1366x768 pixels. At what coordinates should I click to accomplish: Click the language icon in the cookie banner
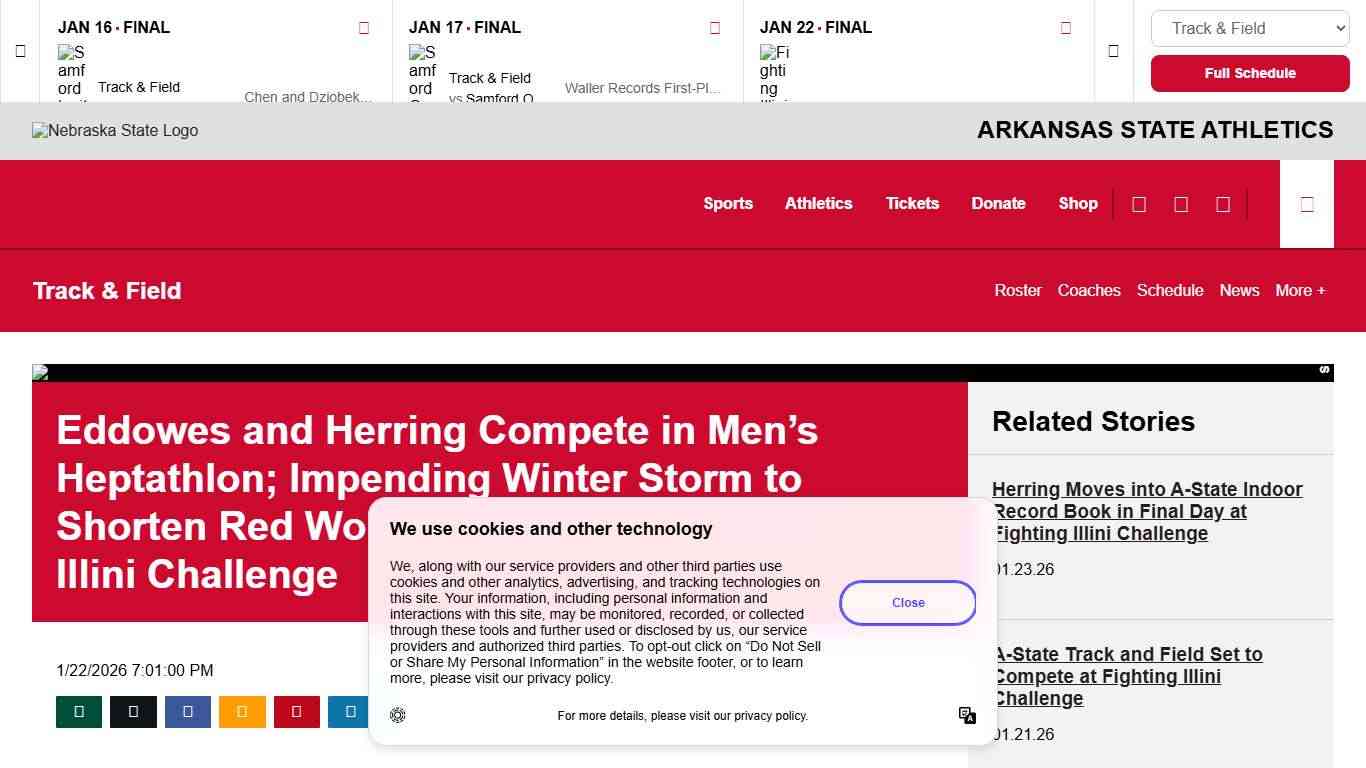(x=966, y=715)
